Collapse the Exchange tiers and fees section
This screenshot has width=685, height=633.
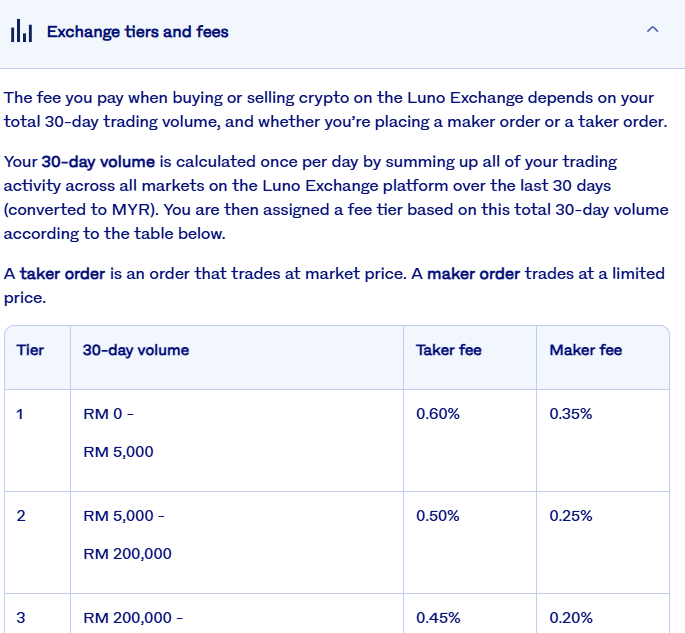coord(652,31)
